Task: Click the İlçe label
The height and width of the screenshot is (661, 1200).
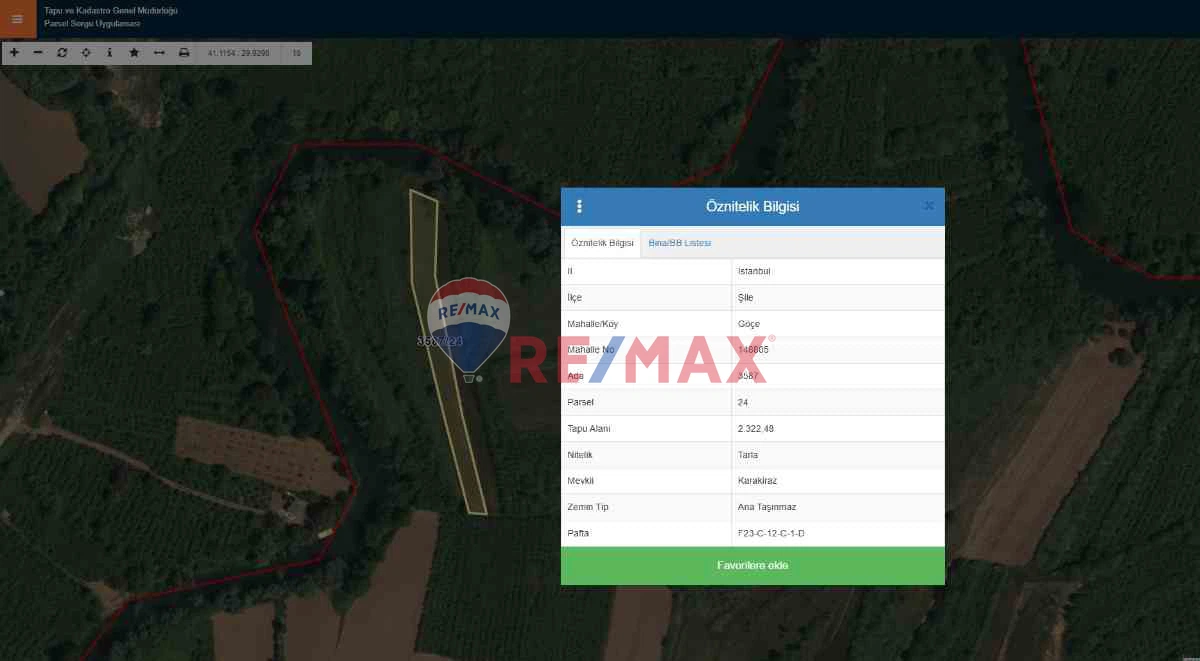Action: [574, 297]
